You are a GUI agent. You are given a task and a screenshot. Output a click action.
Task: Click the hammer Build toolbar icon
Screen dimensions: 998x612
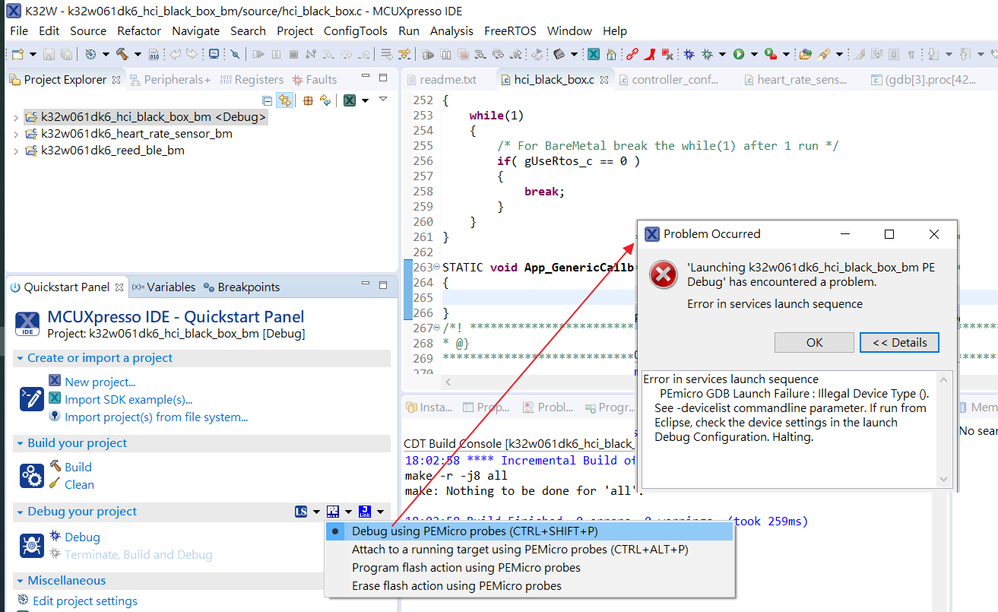(122, 55)
